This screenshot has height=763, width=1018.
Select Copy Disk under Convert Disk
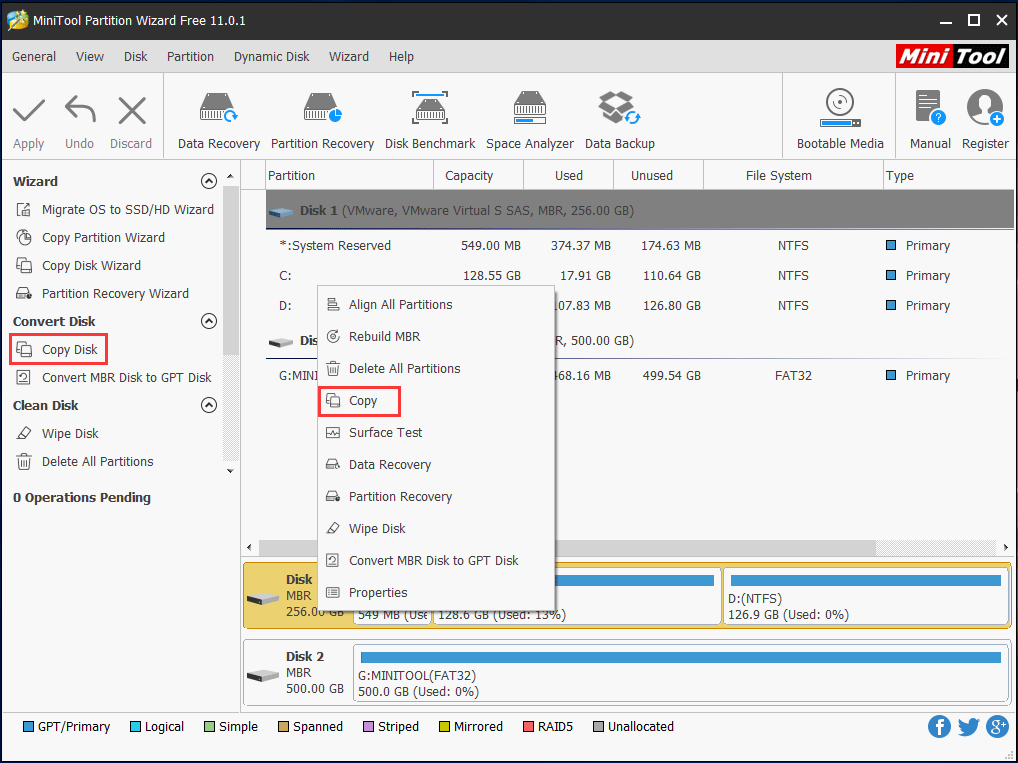pyautogui.click(x=57, y=349)
